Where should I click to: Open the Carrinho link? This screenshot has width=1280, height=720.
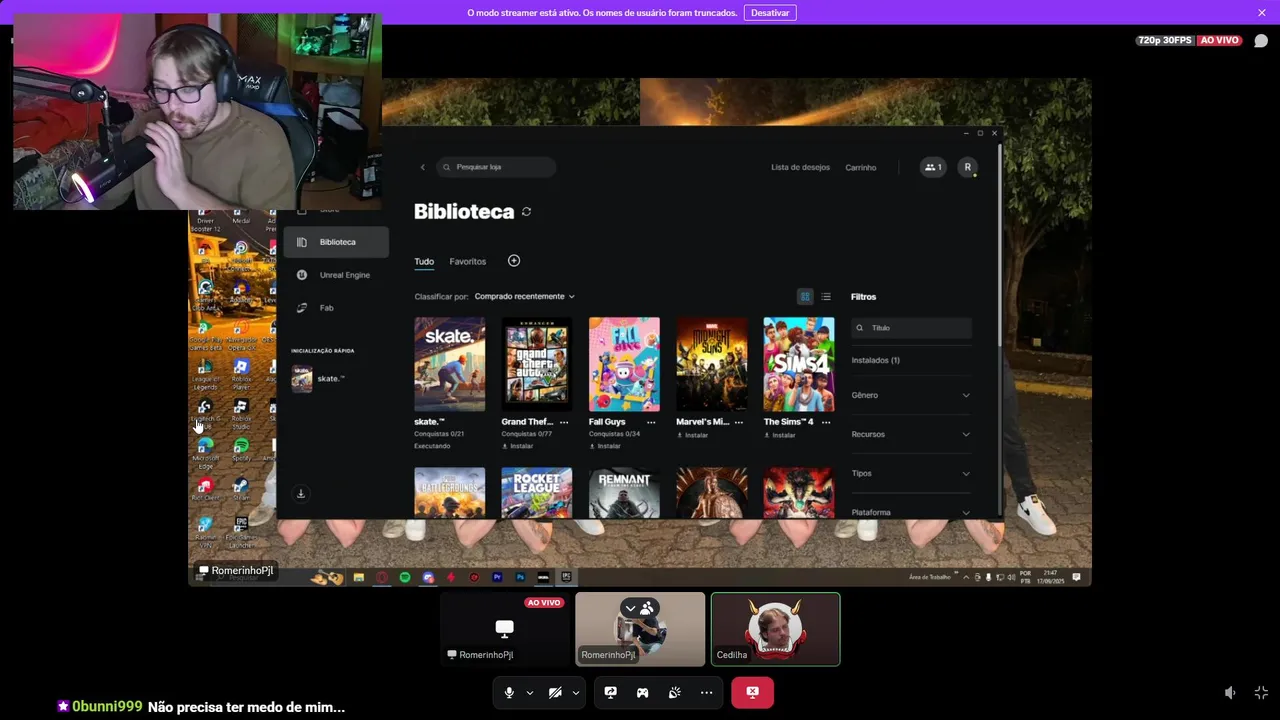click(x=860, y=167)
